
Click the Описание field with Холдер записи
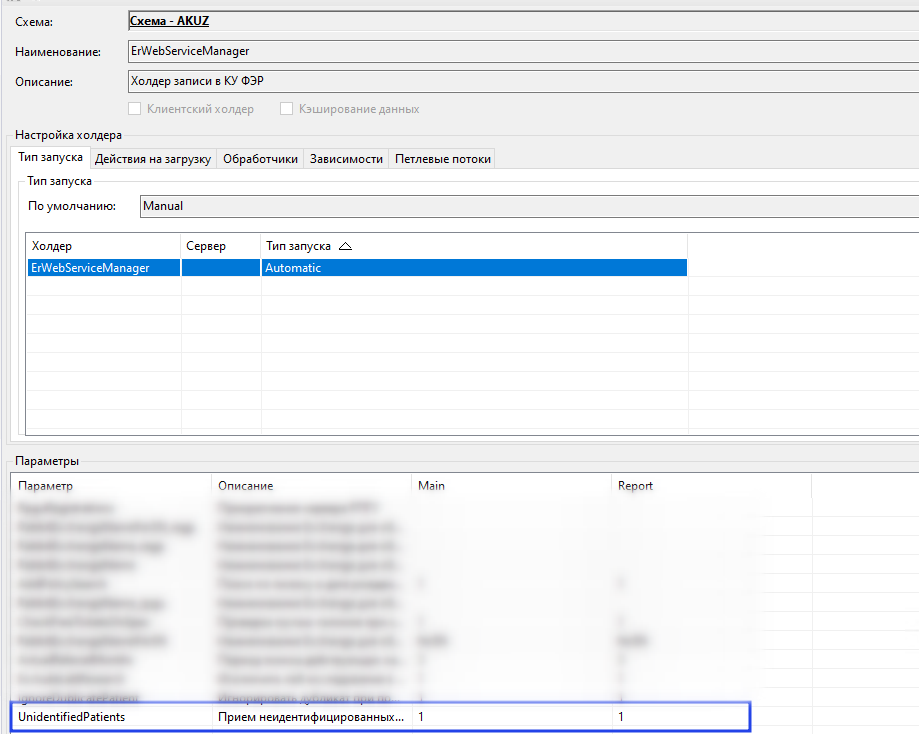523,81
